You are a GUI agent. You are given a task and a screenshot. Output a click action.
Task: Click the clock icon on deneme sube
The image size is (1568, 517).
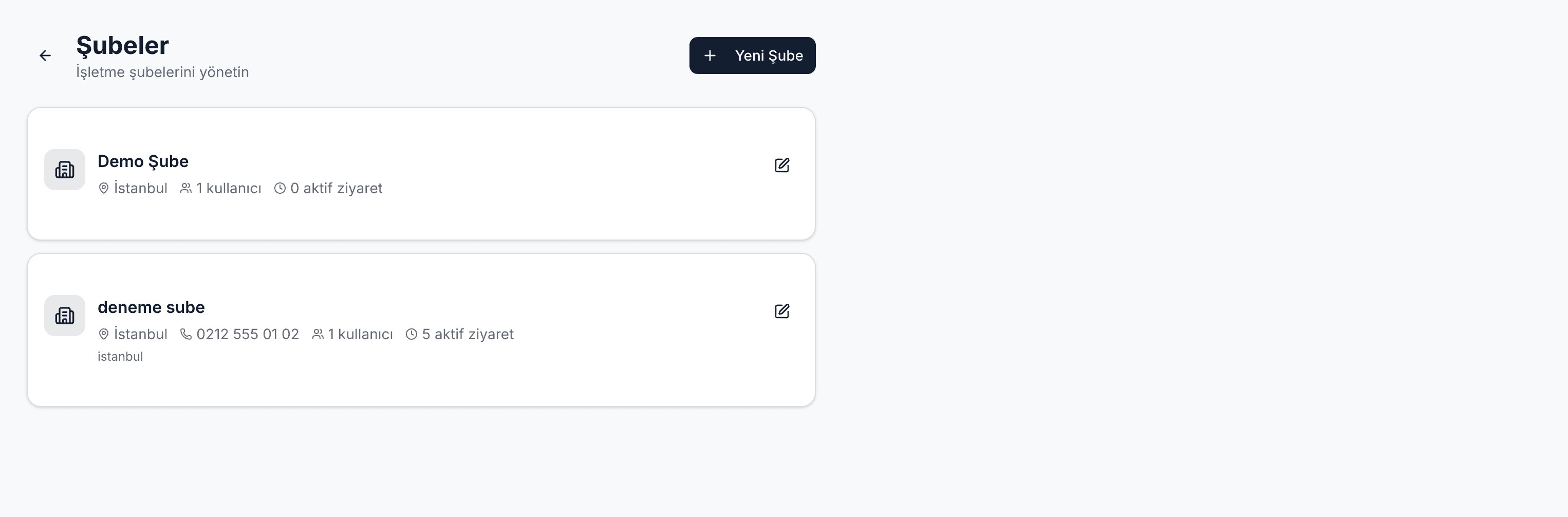click(x=412, y=335)
